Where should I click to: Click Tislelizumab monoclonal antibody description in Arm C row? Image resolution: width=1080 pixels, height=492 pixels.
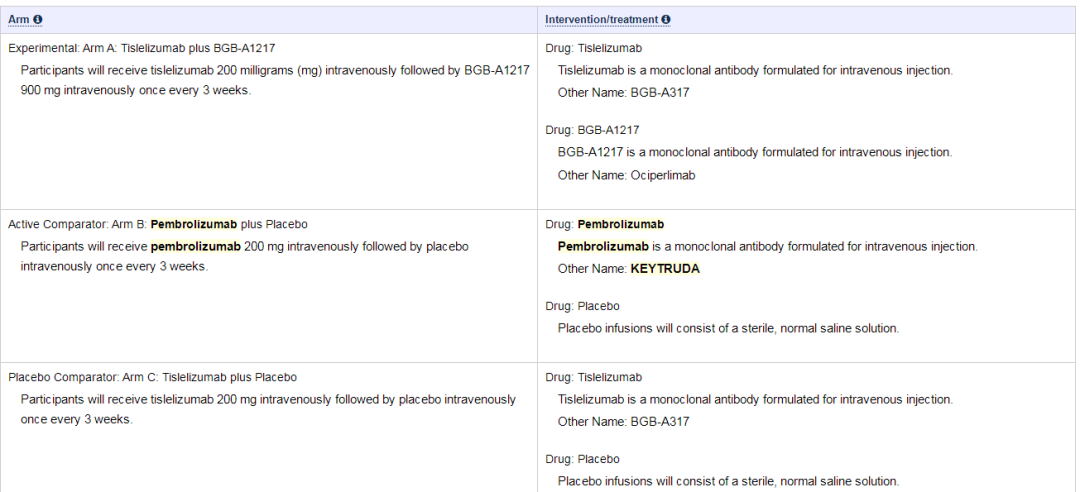[756, 399]
